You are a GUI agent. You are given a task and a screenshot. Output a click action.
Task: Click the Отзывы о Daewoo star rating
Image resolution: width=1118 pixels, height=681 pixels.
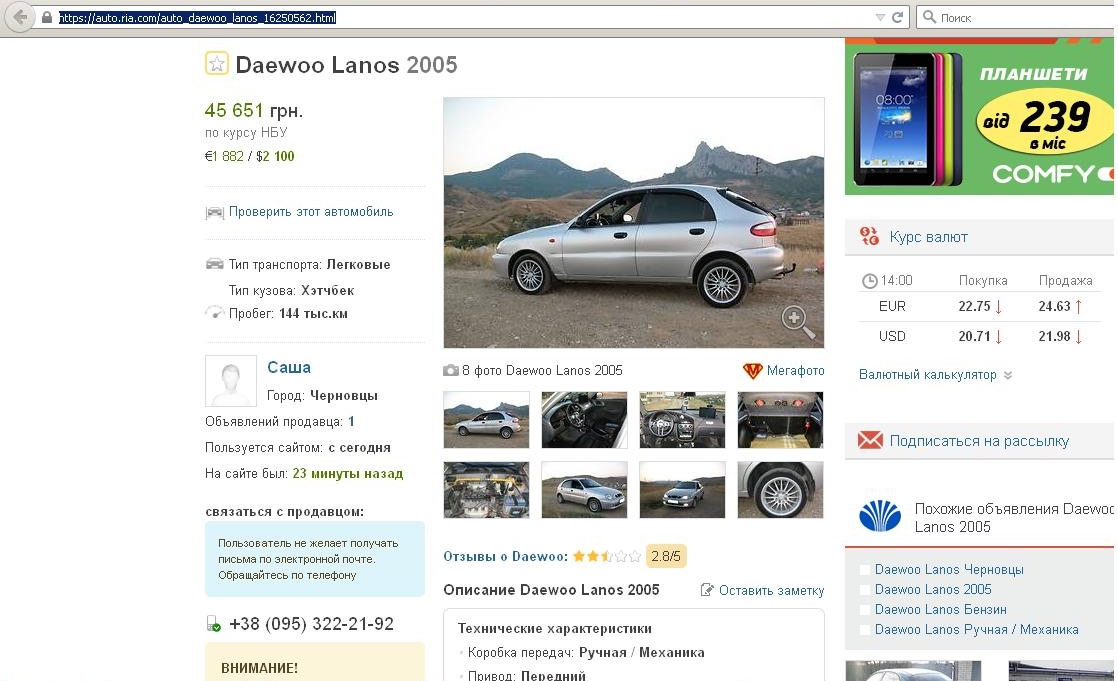[607, 556]
